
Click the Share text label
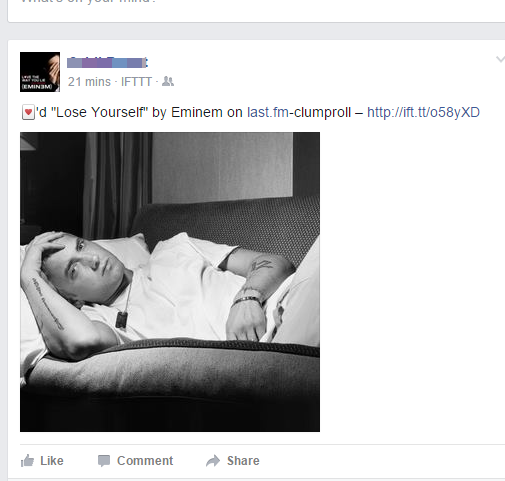pos(243,461)
